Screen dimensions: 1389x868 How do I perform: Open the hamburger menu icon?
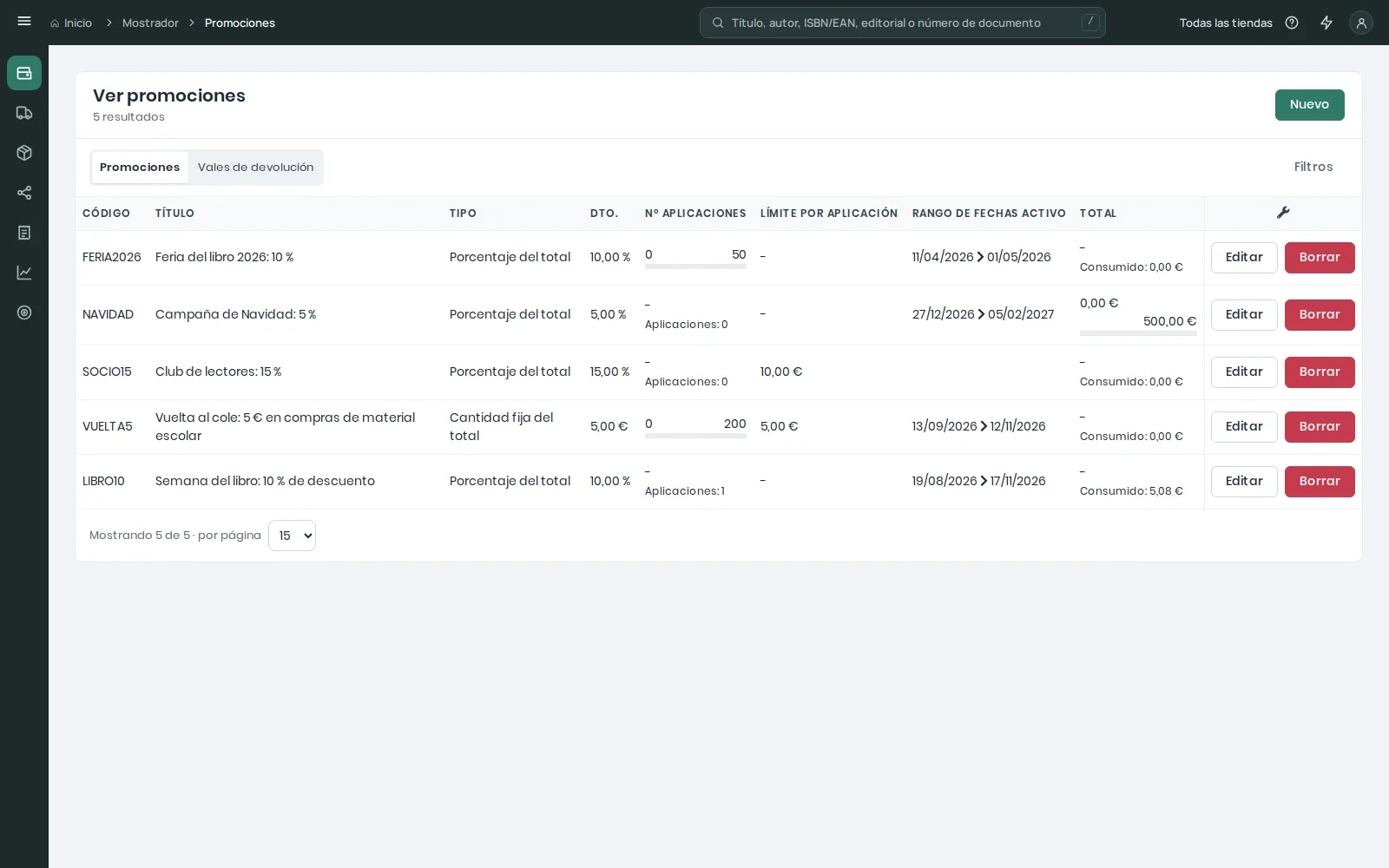pos(24,22)
